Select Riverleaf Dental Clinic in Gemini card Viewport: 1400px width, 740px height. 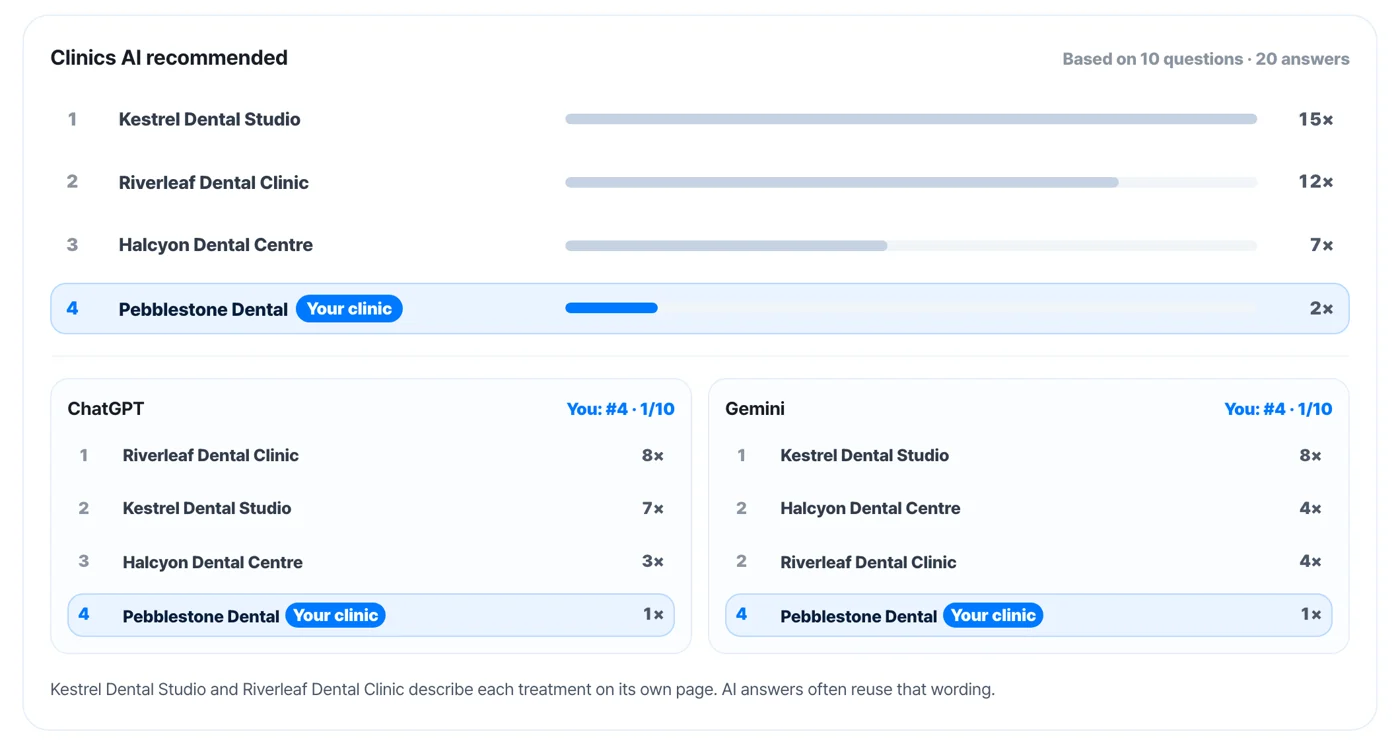pyautogui.click(x=1029, y=562)
